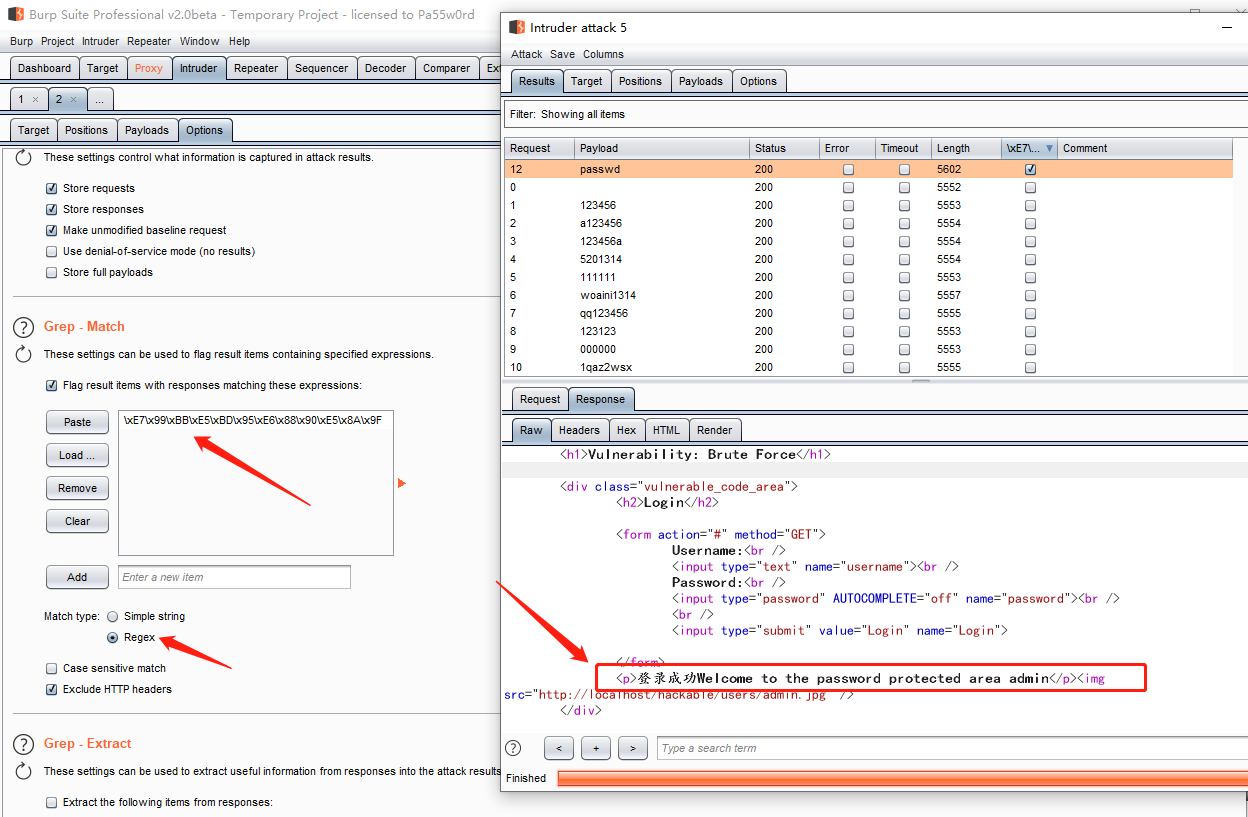Open Payloads tab in main Intruder window
The image size is (1248, 817).
pos(147,130)
